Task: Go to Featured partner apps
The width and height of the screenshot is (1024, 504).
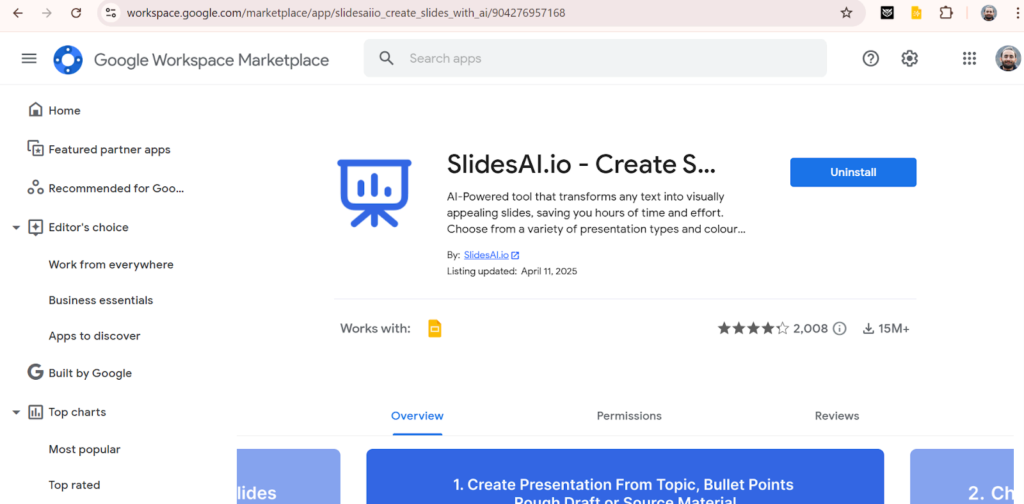Action: (109, 150)
